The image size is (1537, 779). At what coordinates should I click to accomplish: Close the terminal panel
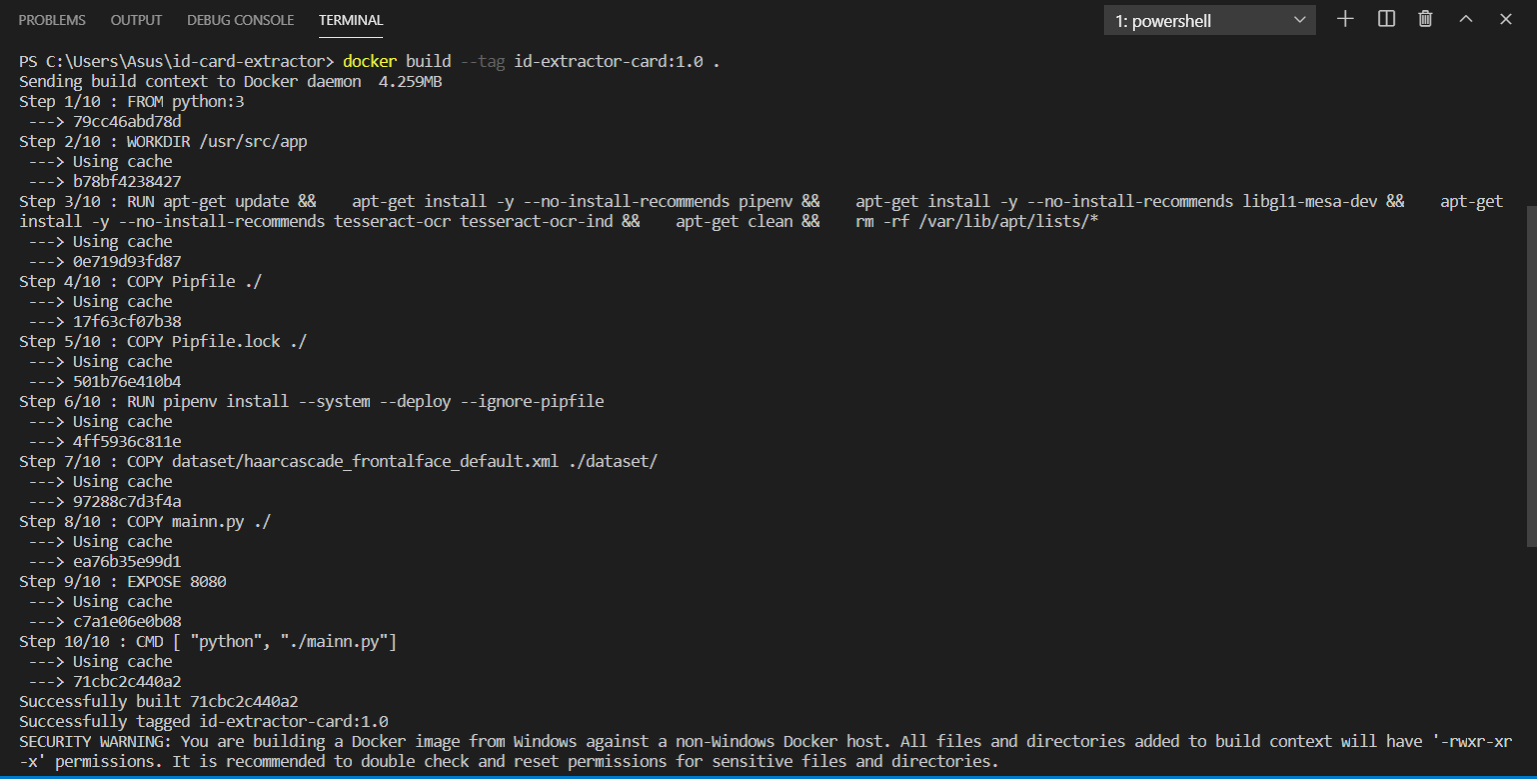pos(1504,18)
